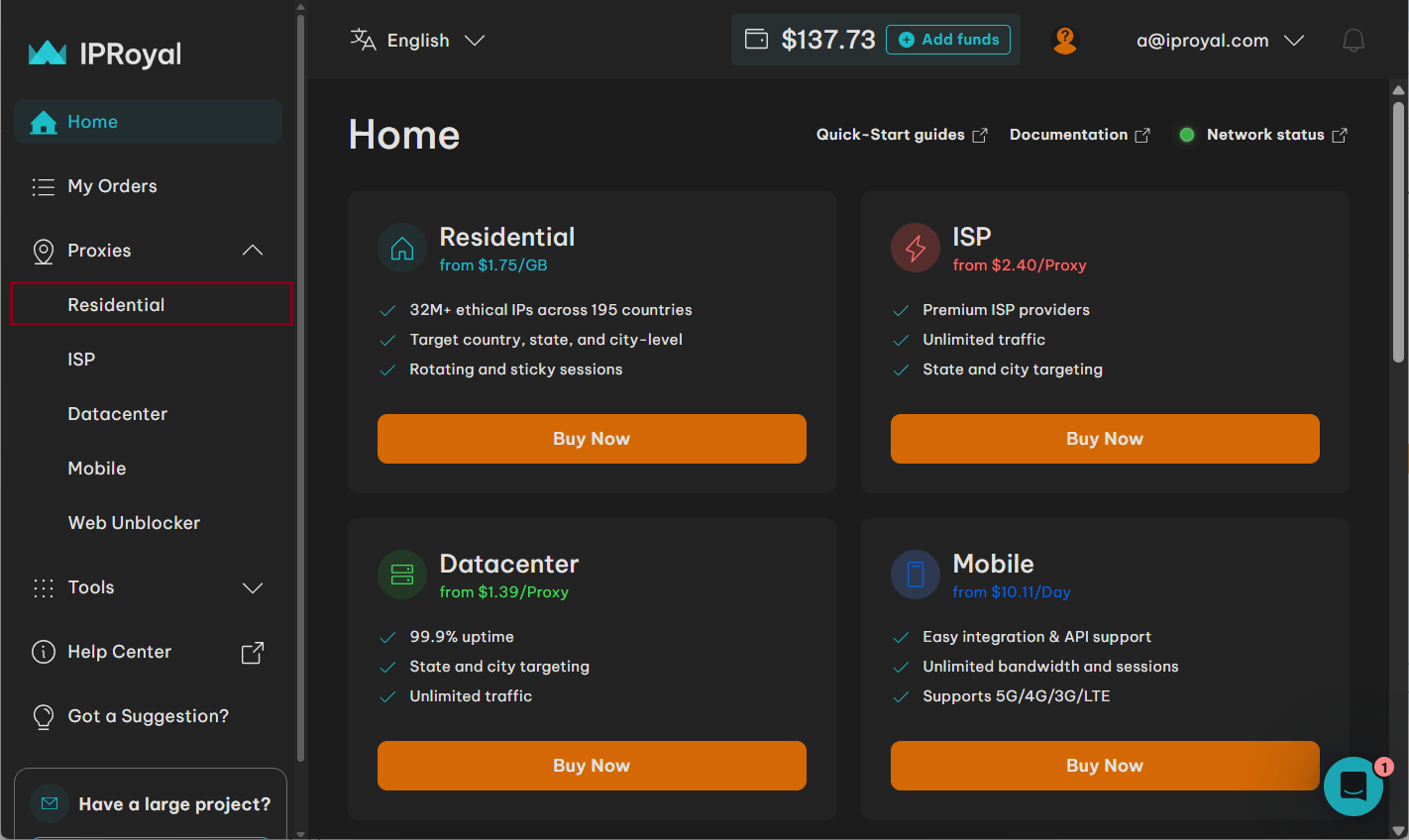1409x840 pixels.
Task: Open the live chat bubble
Action: (1353, 787)
